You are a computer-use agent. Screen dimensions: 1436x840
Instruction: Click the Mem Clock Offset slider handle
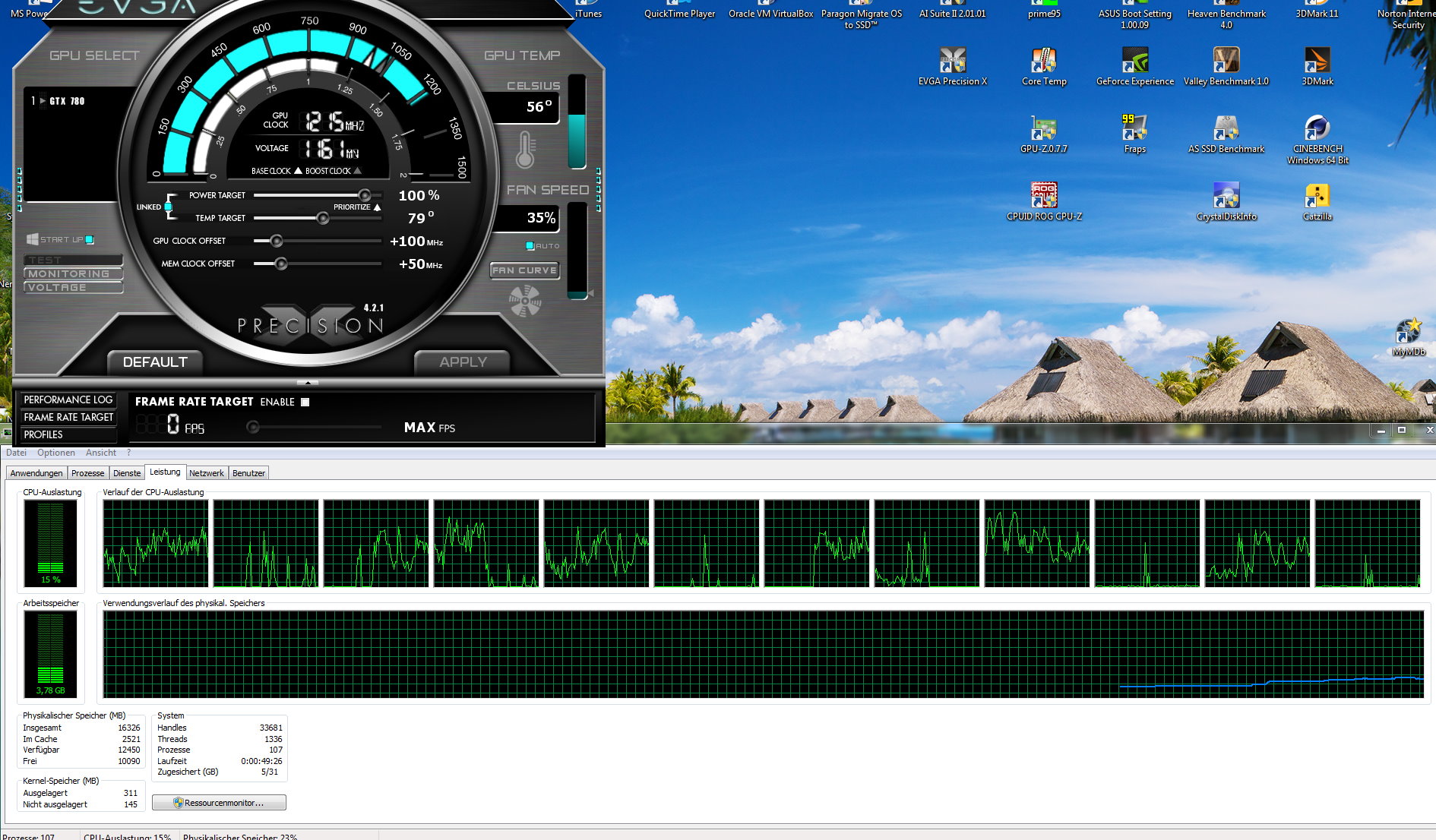click(281, 264)
